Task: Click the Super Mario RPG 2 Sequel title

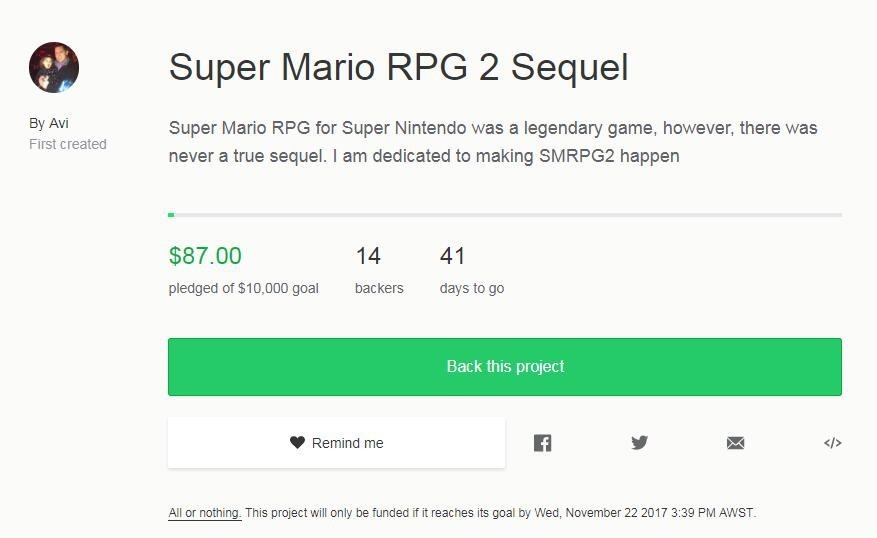Action: coord(398,68)
